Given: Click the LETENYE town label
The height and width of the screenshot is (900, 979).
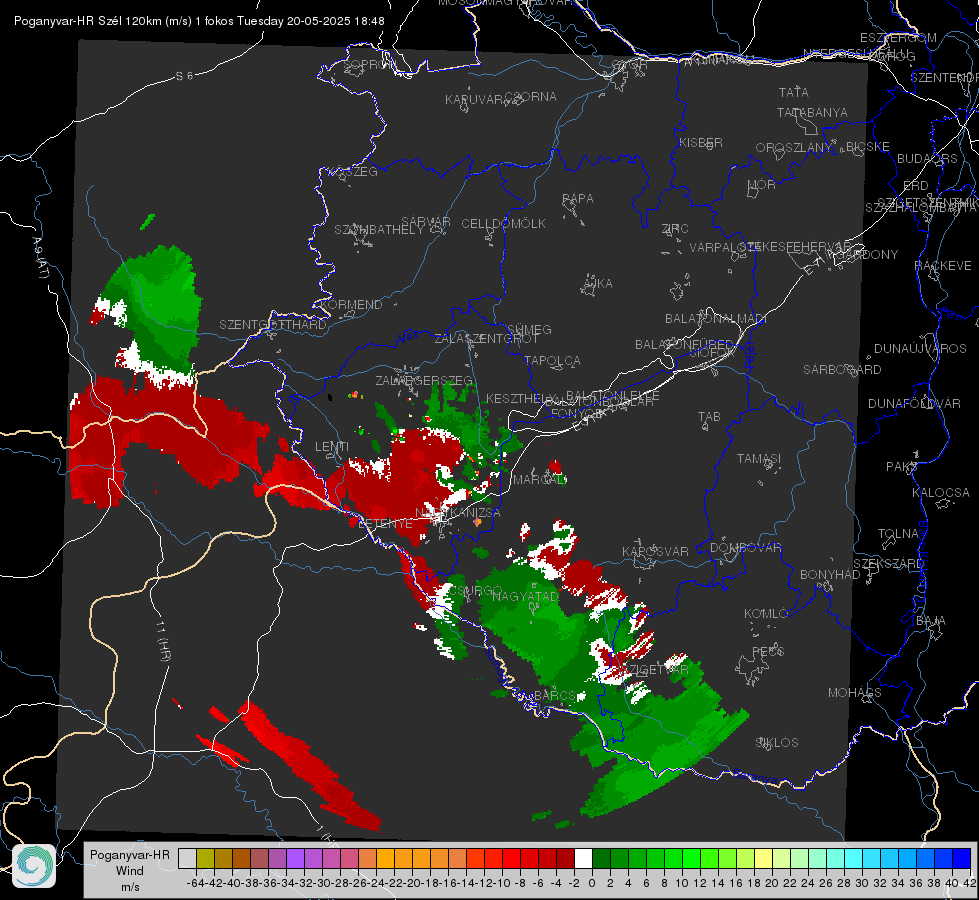Looking at the screenshot, I should [x=385, y=523].
